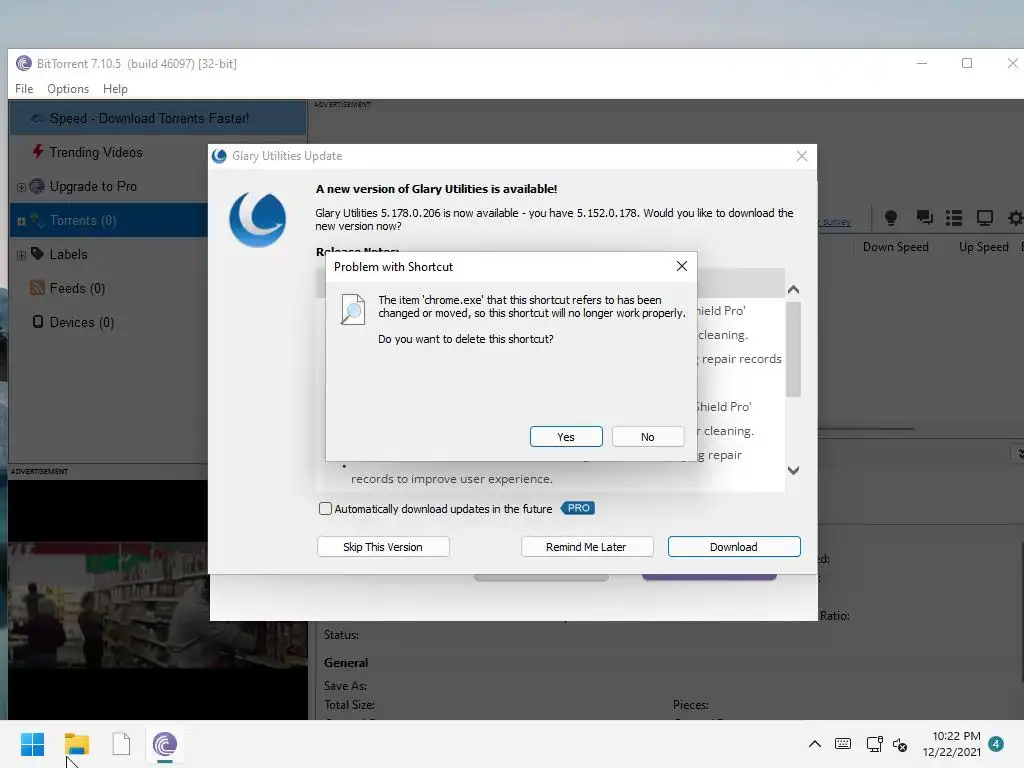This screenshot has height=768, width=1024.
Task: Click the BitTorrent taskbar icon
Action: coord(165,744)
